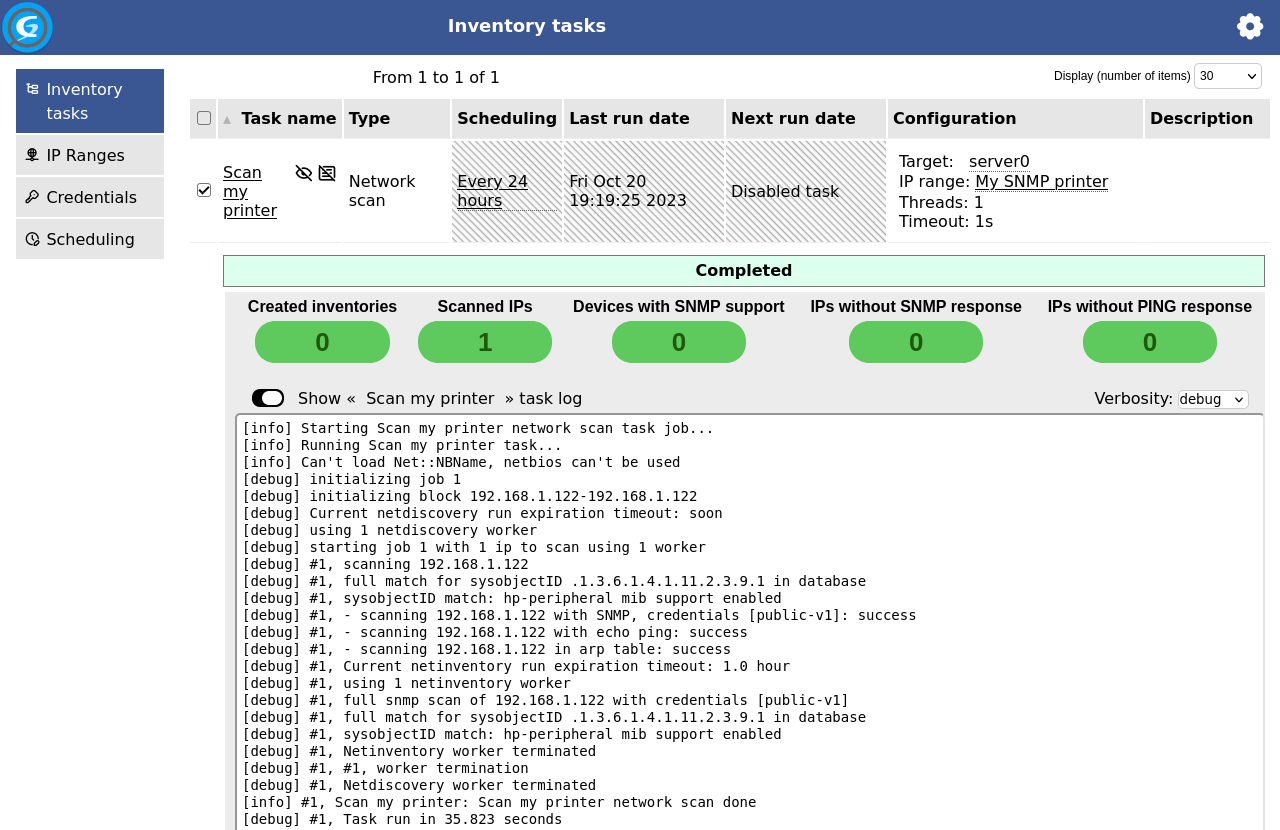Click the Target server0 configuration text

point(964,161)
